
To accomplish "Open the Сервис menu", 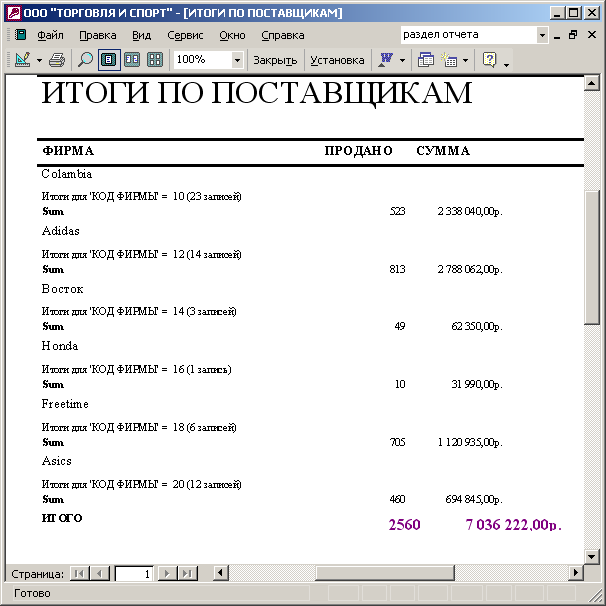I will click(x=185, y=35).
